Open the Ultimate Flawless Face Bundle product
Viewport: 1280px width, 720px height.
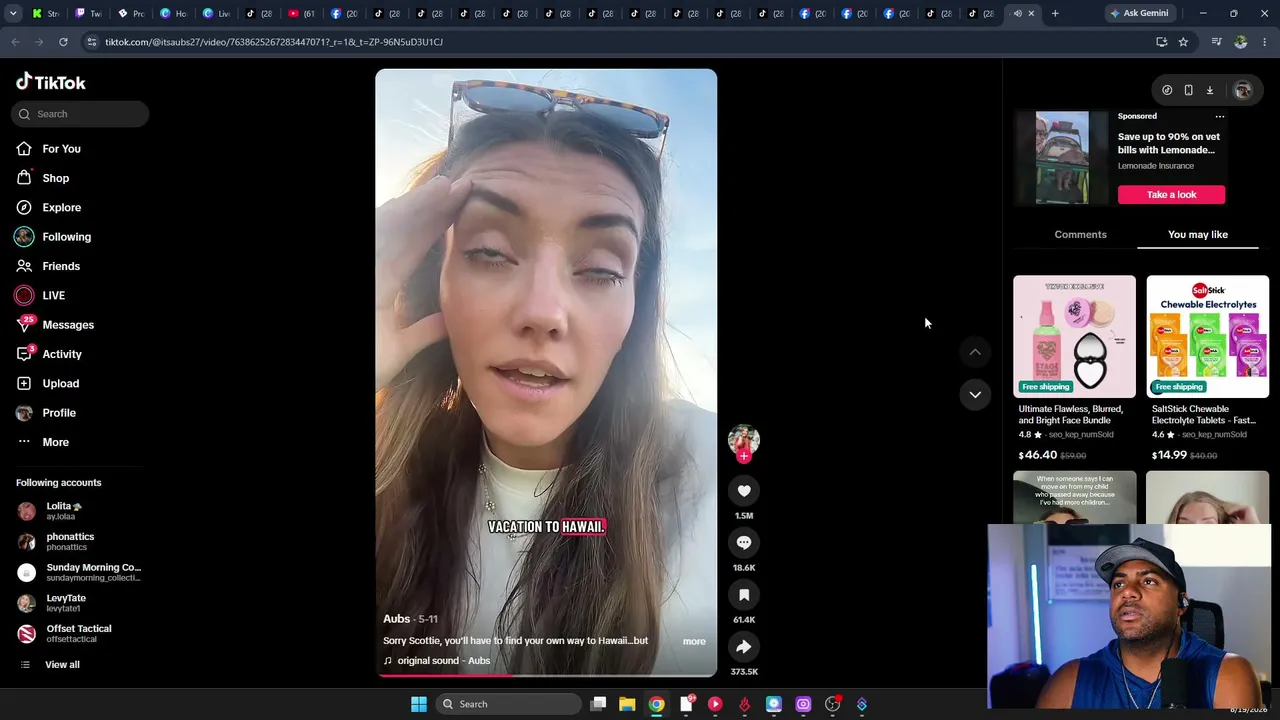point(1075,337)
